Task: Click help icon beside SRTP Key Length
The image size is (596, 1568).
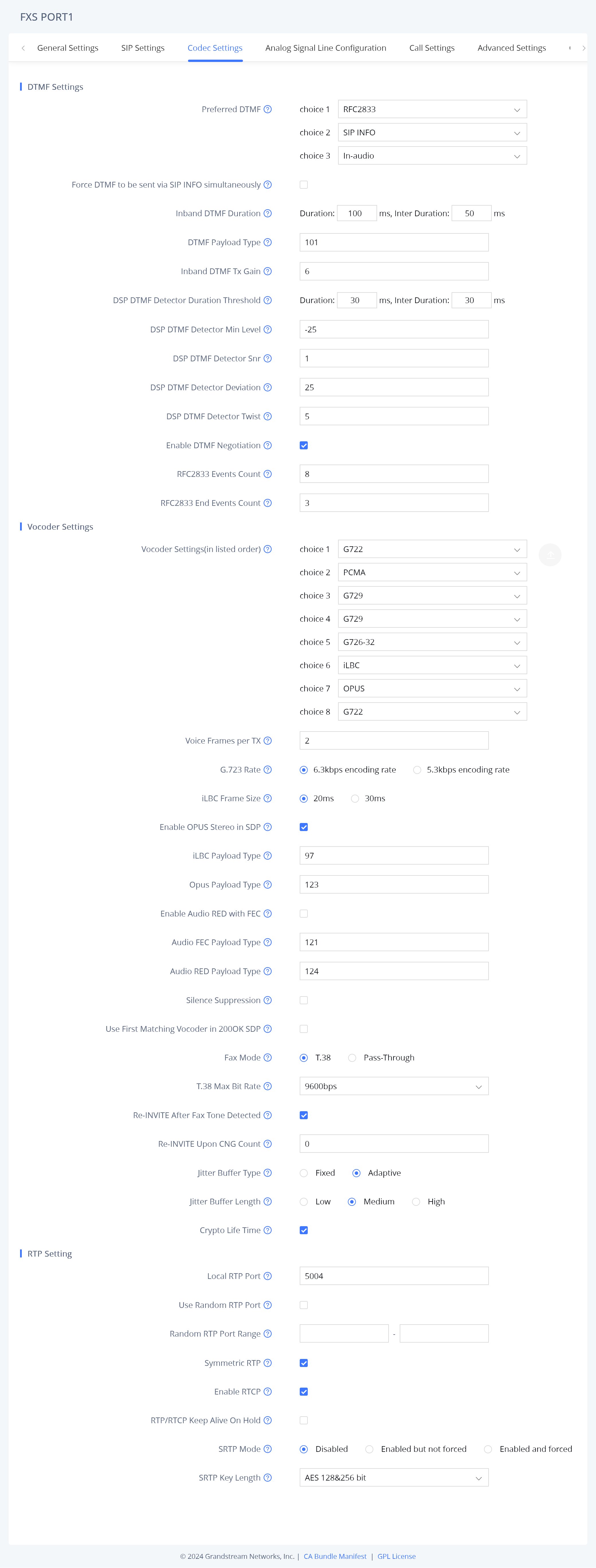Action: [268, 1477]
